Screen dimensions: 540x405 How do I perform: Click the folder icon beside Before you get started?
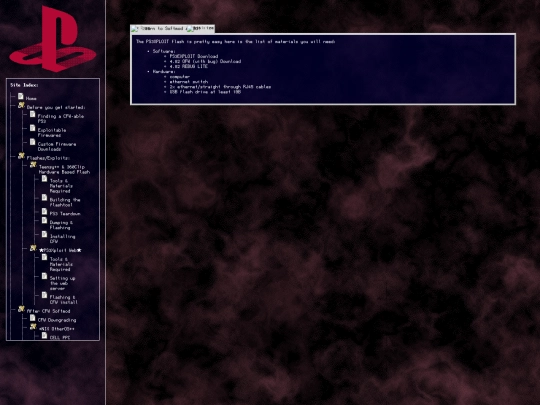[x=21, y=105]
